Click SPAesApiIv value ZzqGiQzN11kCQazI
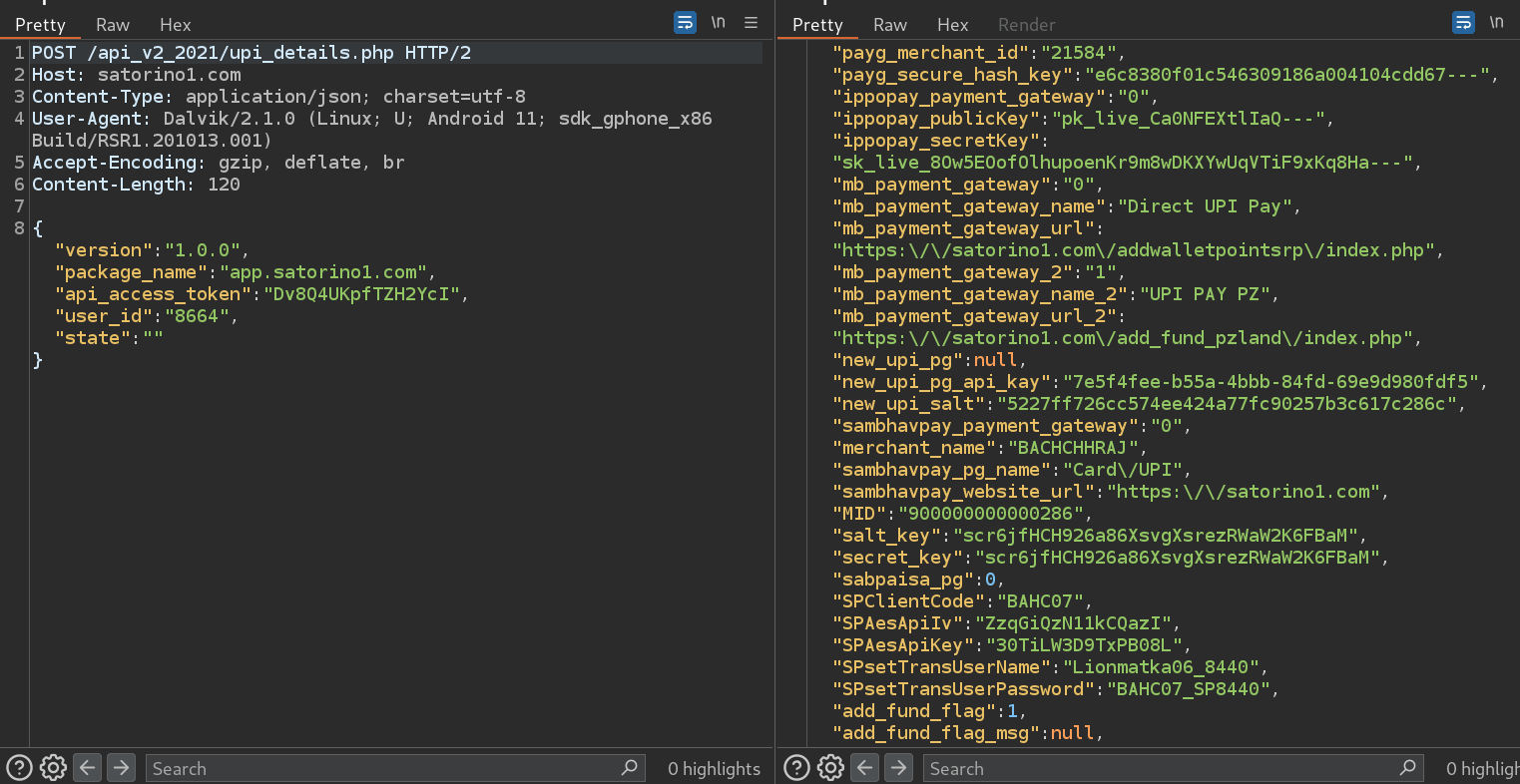Viewport: 1520px width, 784px height. (x=1073, y=623)
